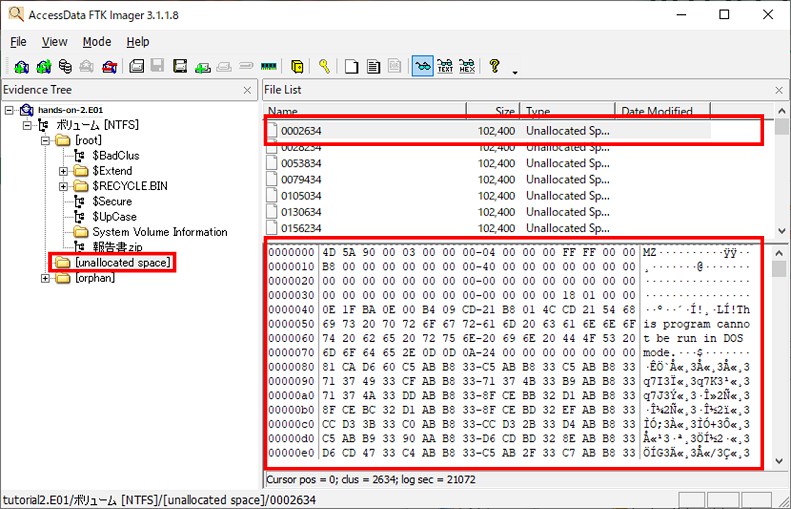Click the Create Disk Image icon

pyautogui.click(x=136, y=66)
